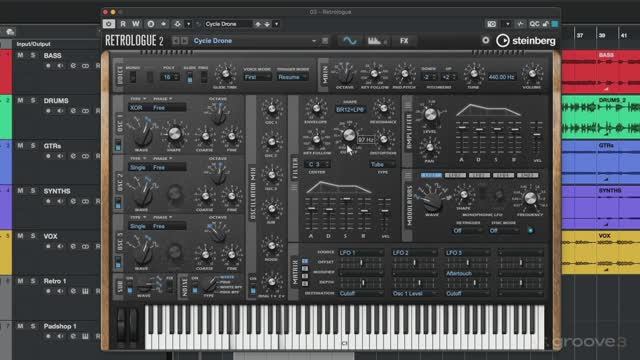Enable record on the BASS track
640x360 pixels.
coord(48,66)
